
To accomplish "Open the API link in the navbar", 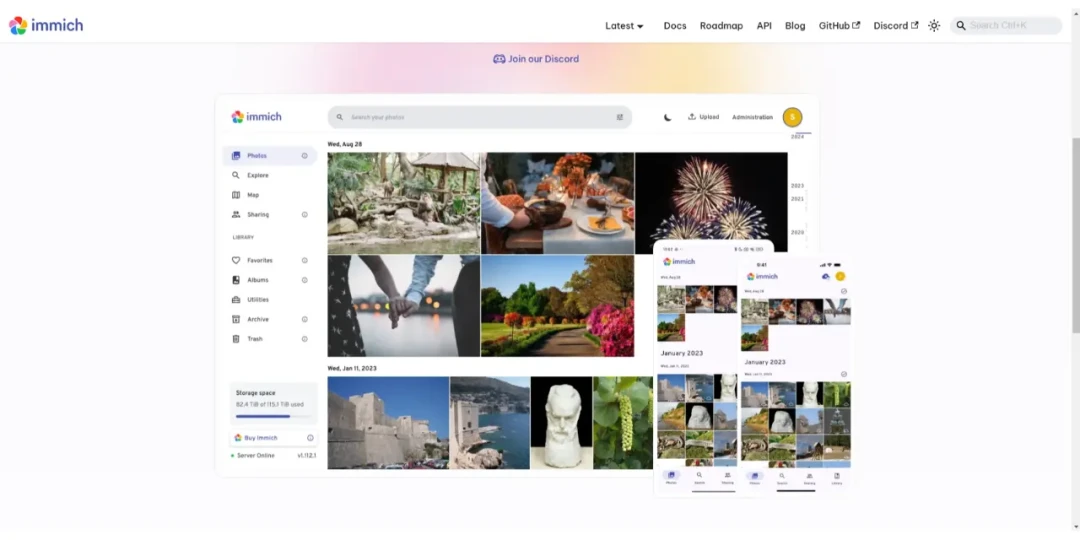I will [x=764, y=25].
